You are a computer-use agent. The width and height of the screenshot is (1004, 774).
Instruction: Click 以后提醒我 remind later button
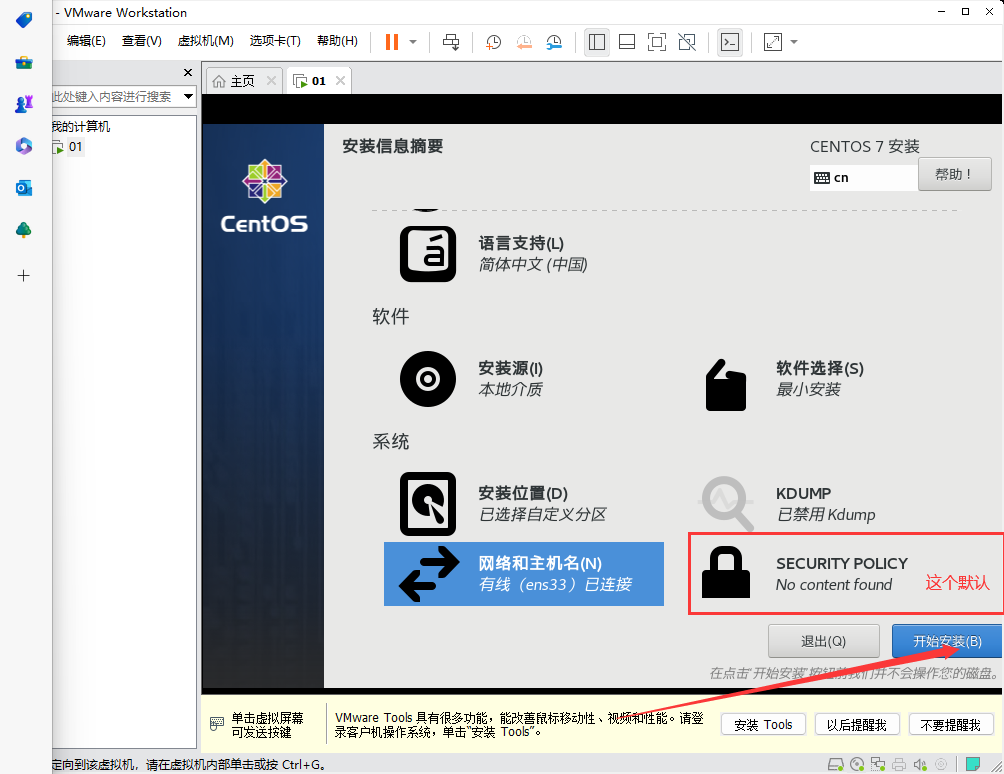point(857,725)
